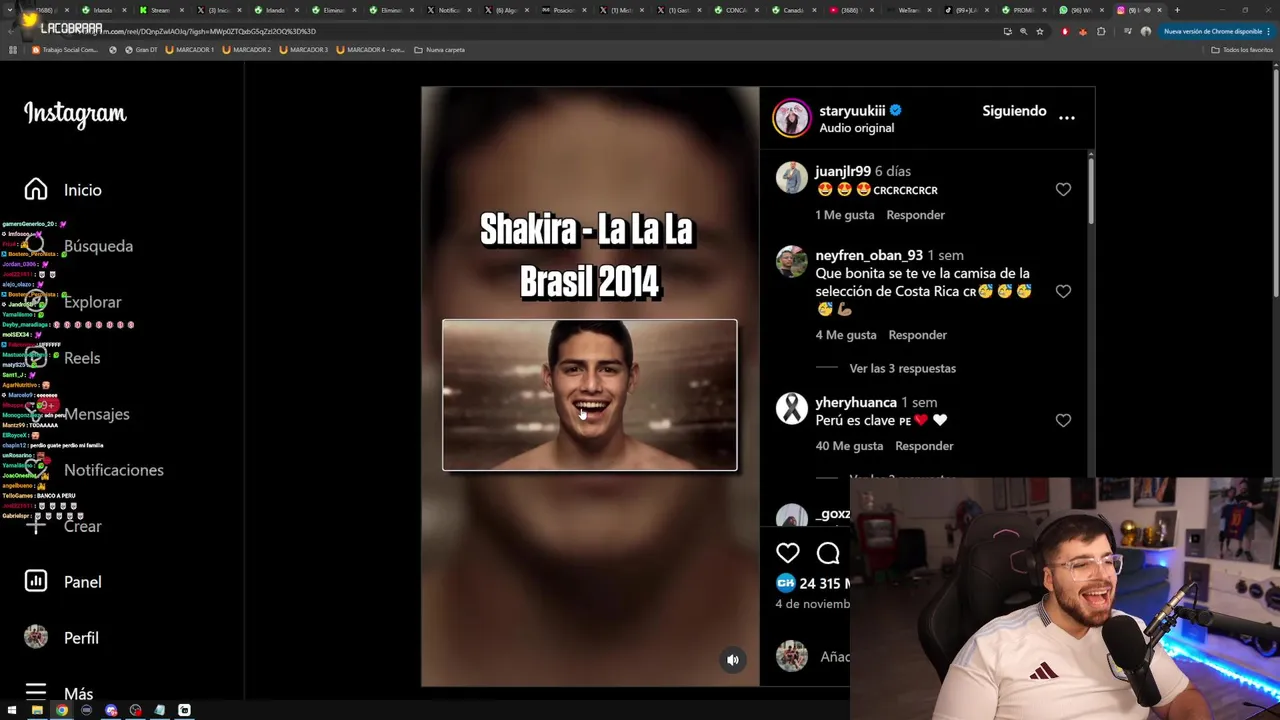The image size is (1280, 720).
Task: Open the staryuukiii username link
Action: tap(852, 110)
